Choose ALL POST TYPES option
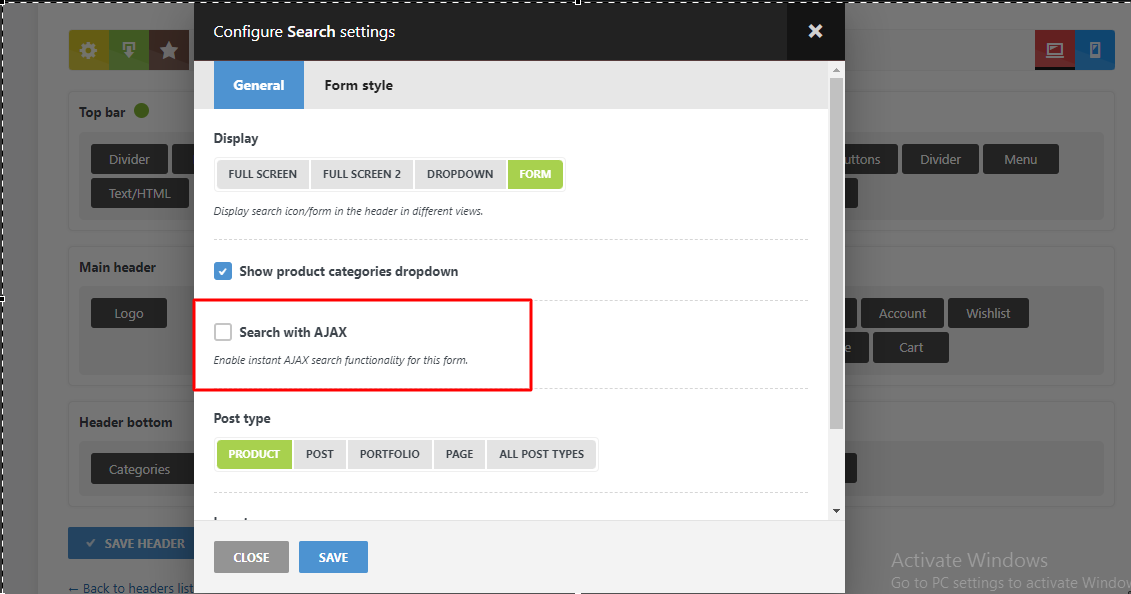This screenshot has height=594, width=1131. [x=542, y=454]
